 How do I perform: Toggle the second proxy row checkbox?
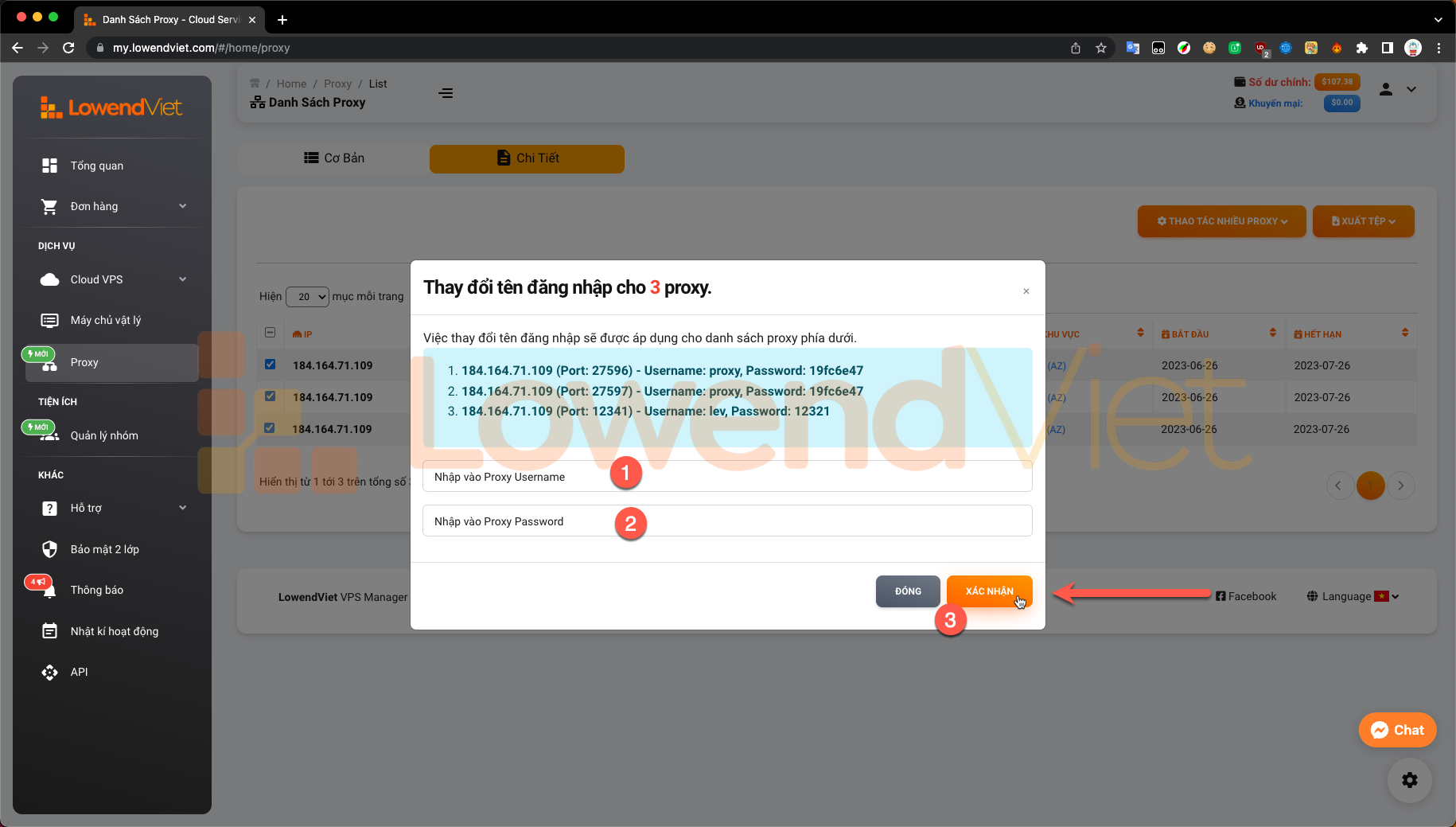coord(270,396)
